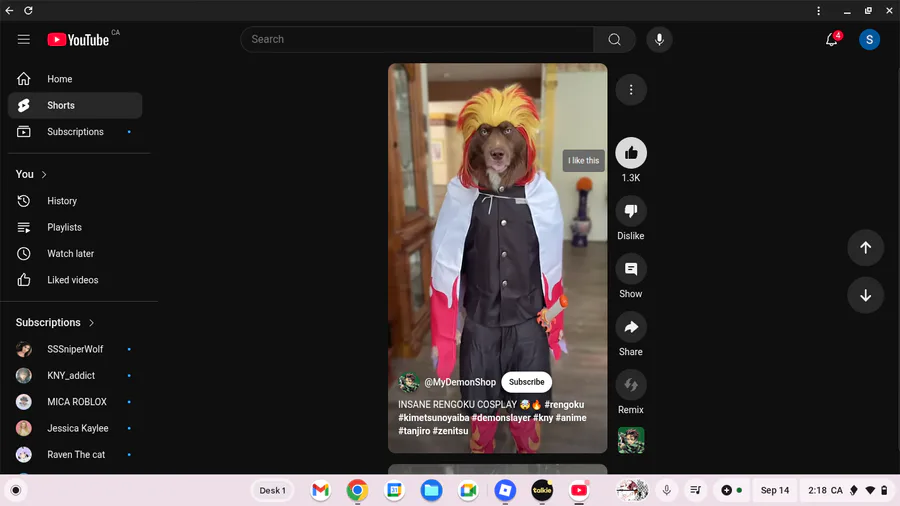
Task: Open Google Calendar from the shelf
Action: pyautogui.click(x=394, y=491)
